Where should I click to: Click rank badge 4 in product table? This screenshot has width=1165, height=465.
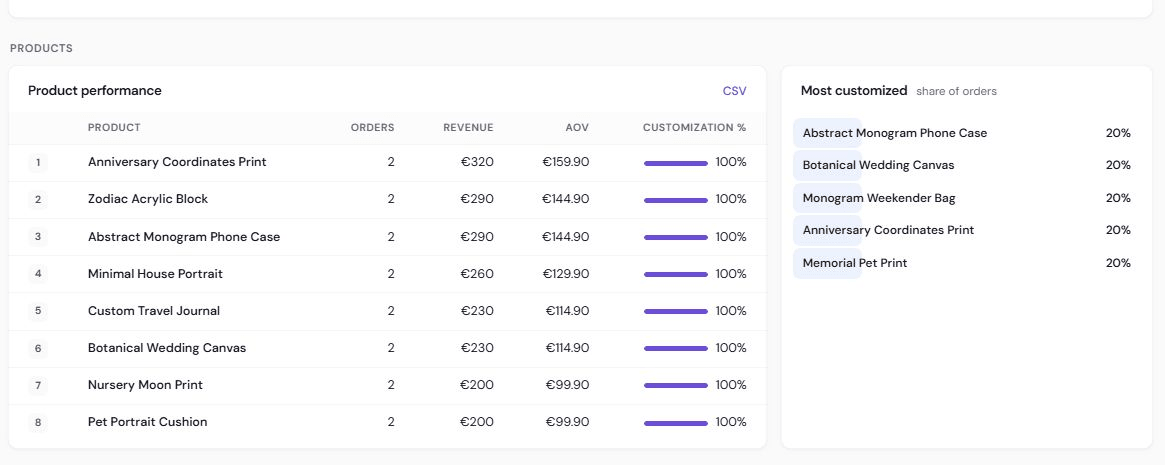(x=38, y=274)
